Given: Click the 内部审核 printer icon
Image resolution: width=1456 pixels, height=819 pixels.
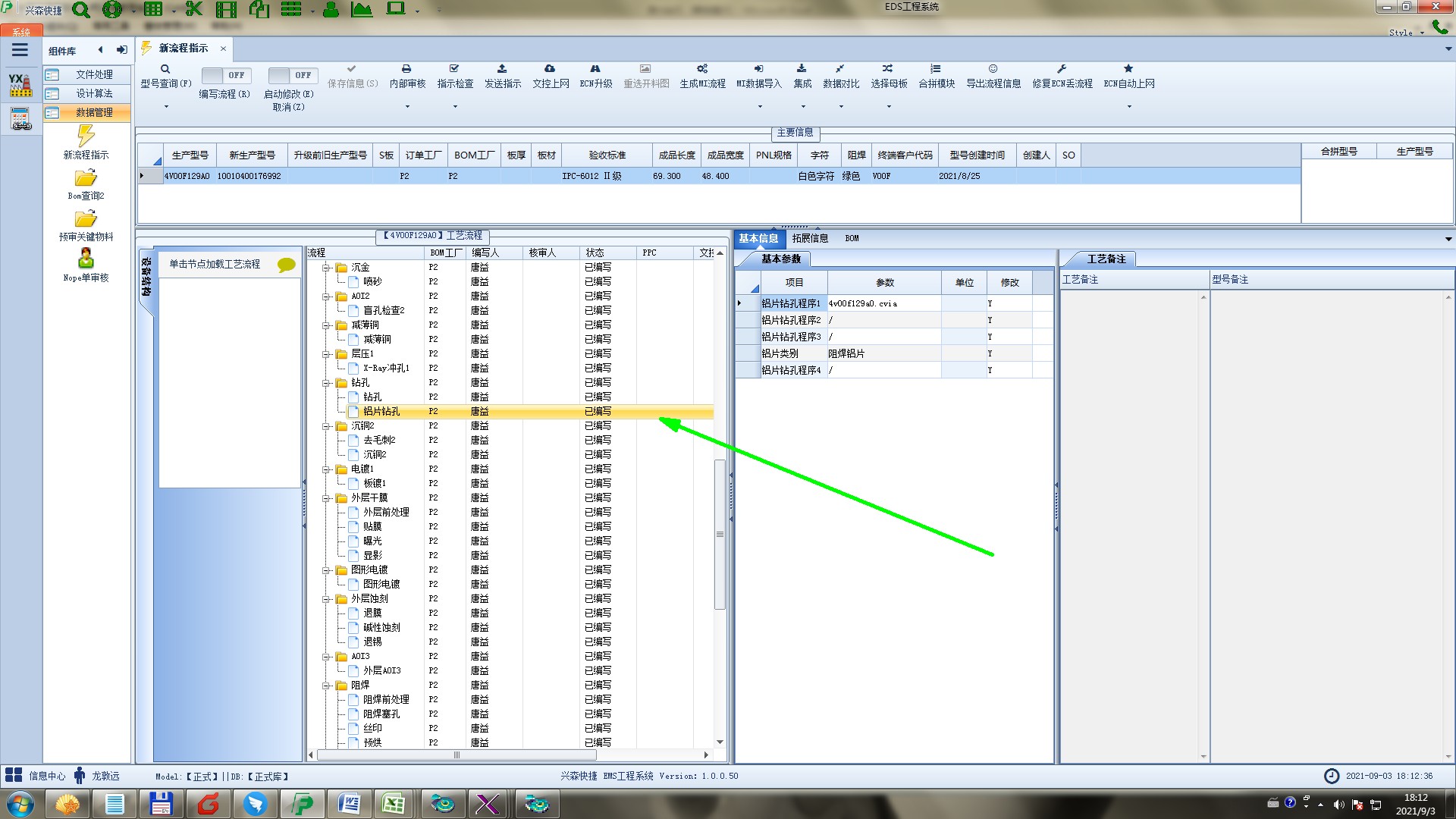Looking at the screenshot, I should 406,69.
